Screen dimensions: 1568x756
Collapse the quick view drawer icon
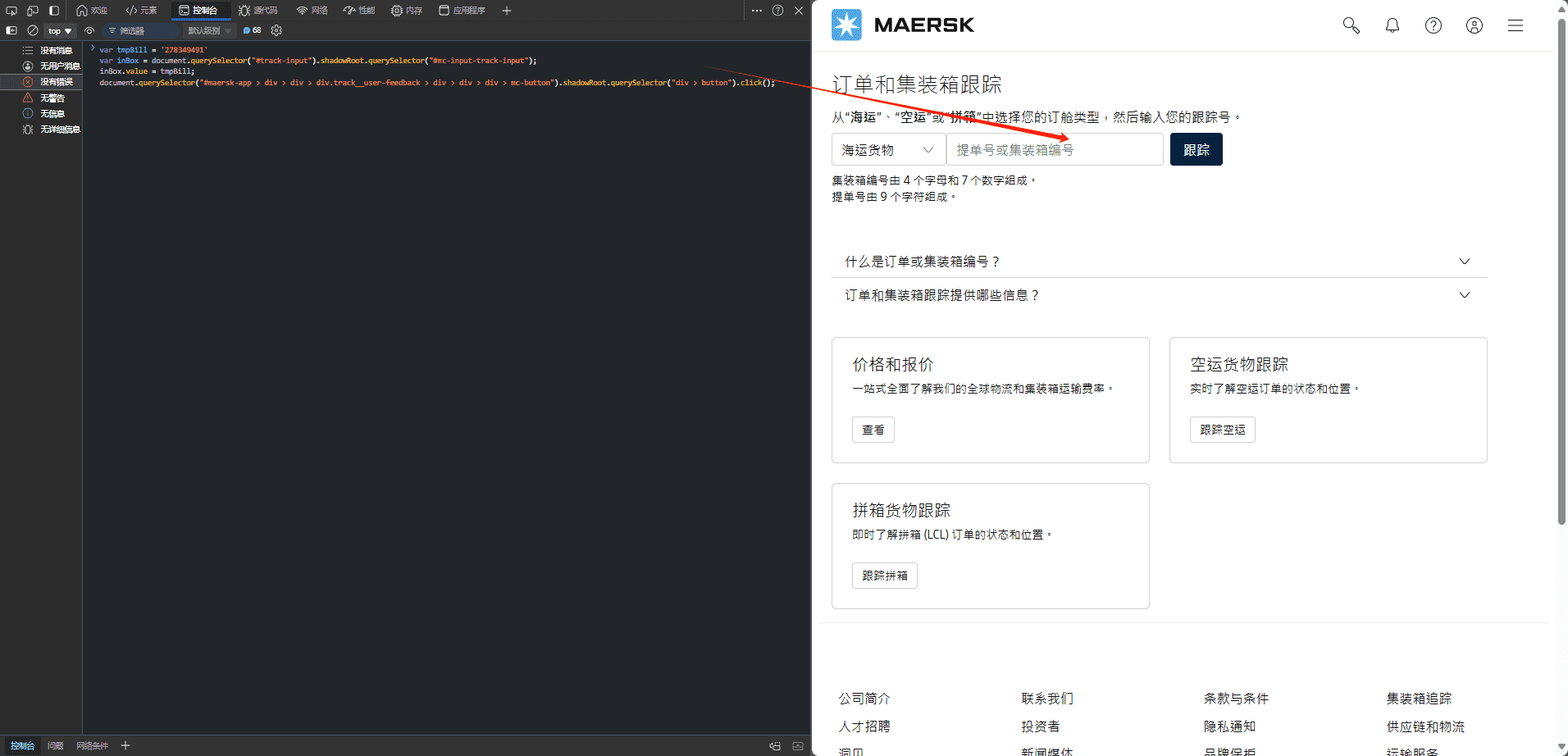pos(798,746)
